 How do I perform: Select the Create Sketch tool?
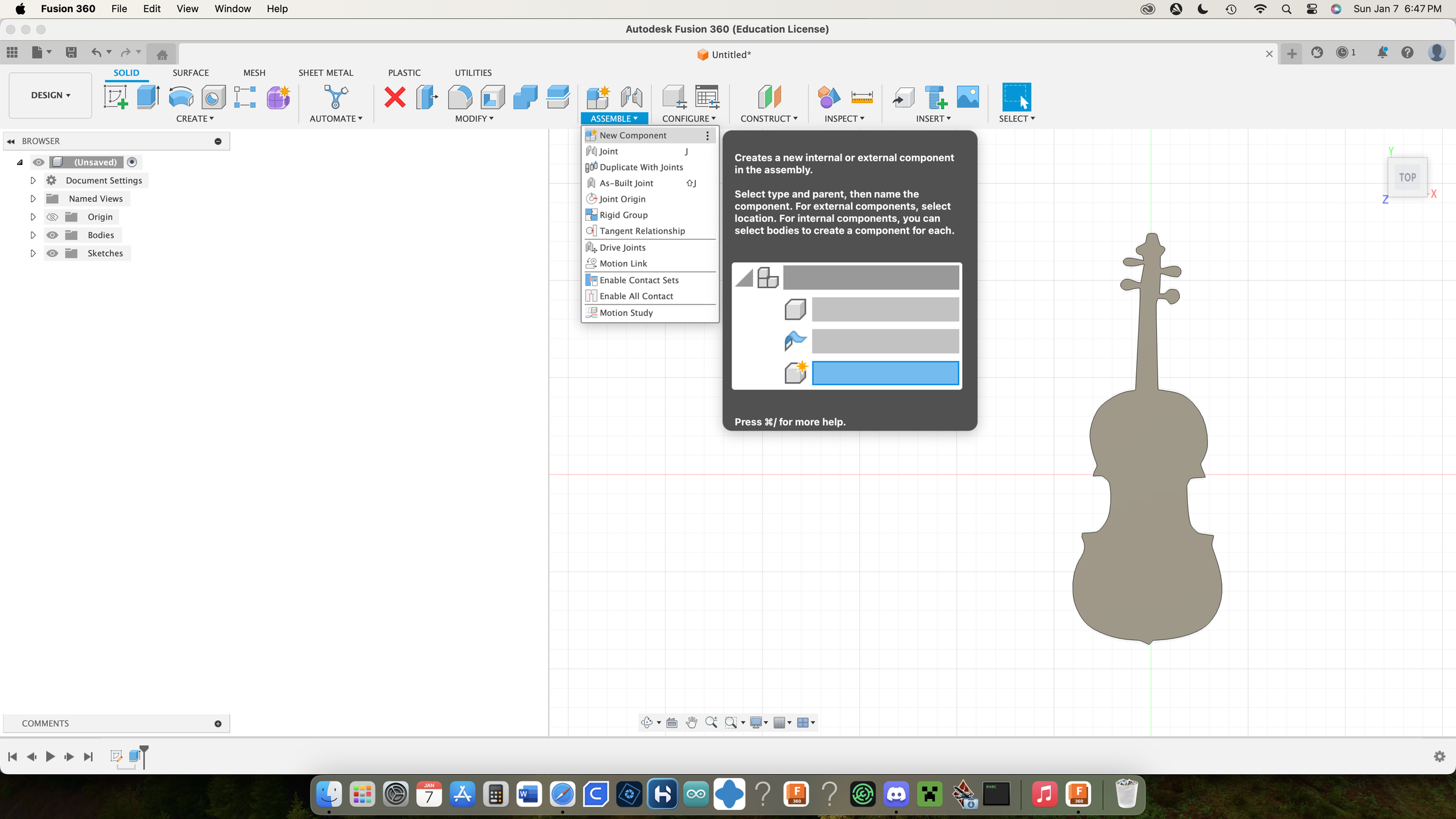point(115,97)
